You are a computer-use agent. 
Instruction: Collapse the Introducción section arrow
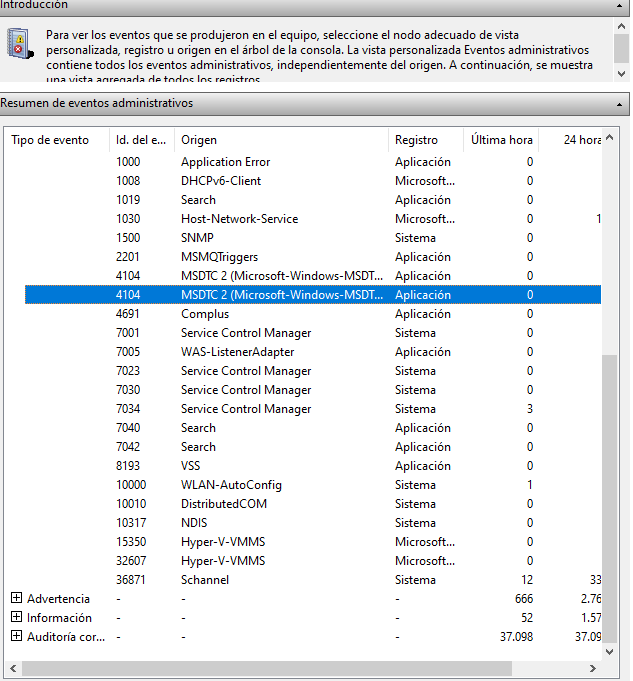pos(619,6)
